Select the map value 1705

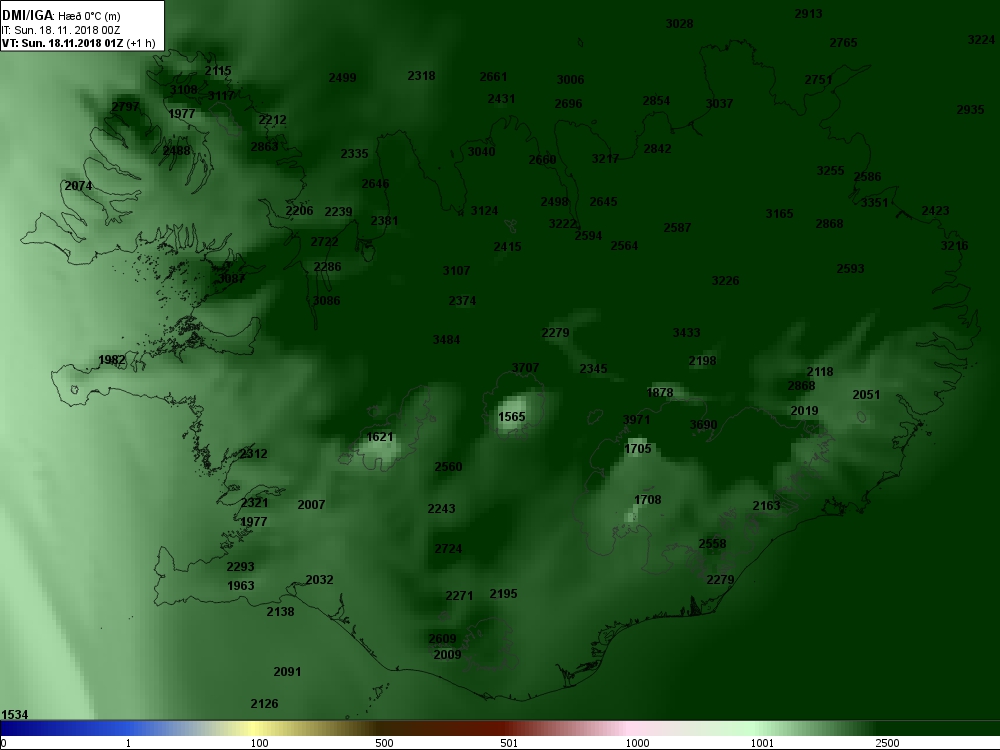638,449
